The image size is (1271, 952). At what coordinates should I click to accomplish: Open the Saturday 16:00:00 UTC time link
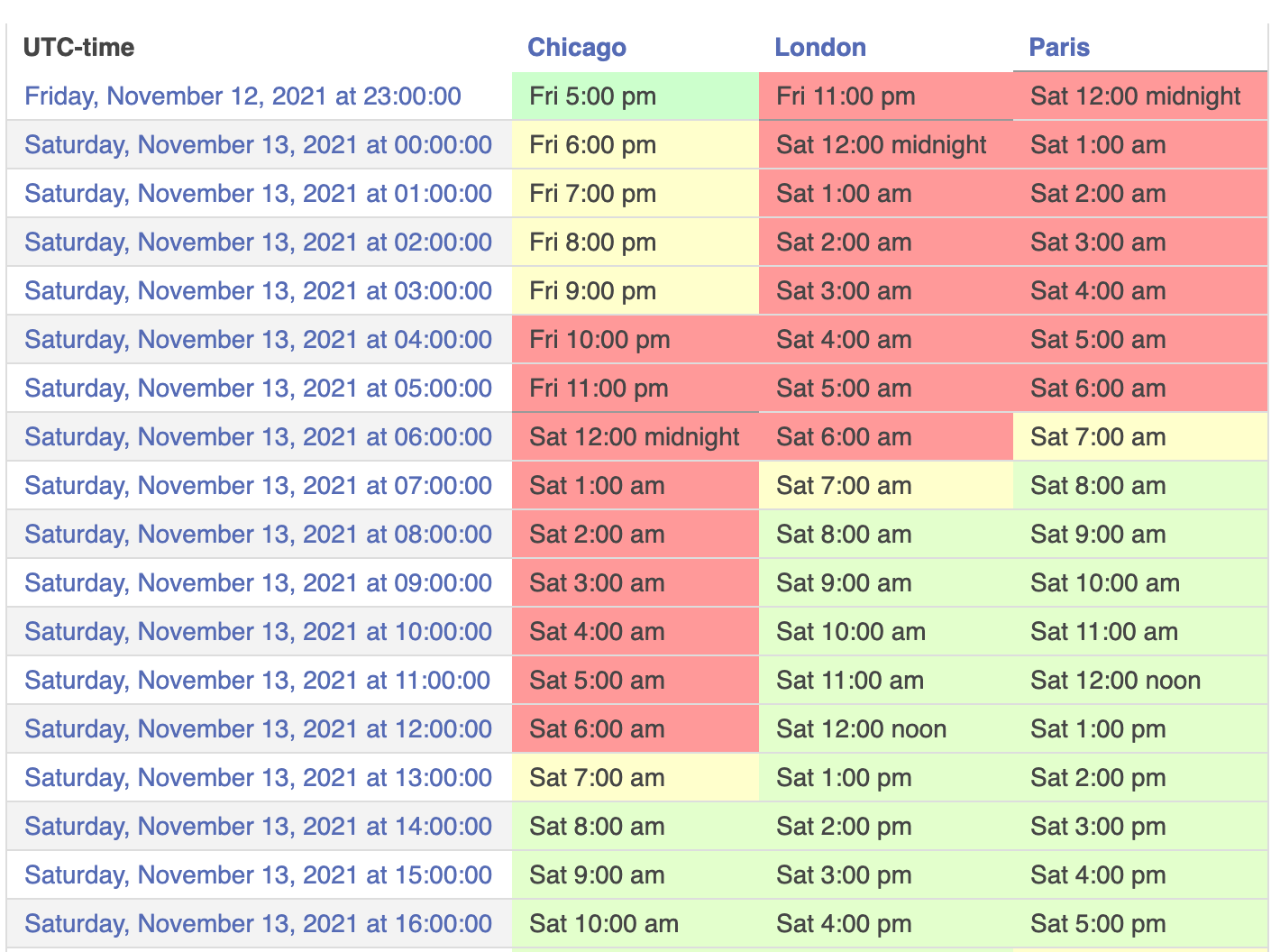click(258, 924)
